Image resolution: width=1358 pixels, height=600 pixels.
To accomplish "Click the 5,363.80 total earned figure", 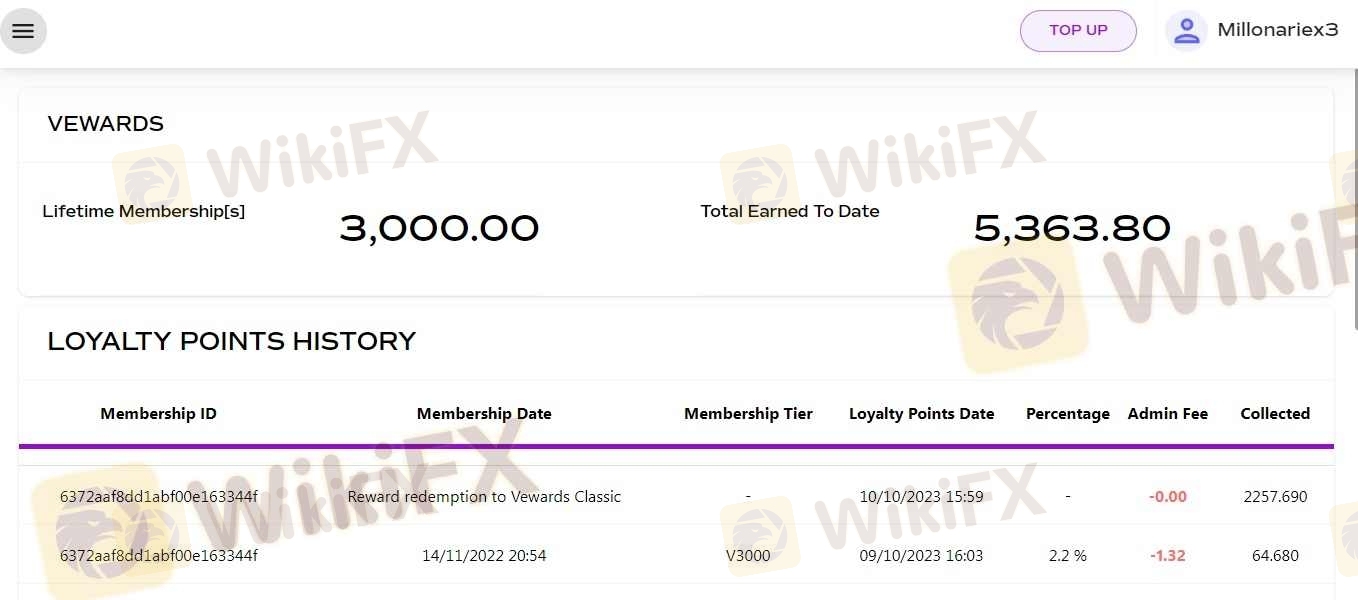I will [x=1072, y=229].
